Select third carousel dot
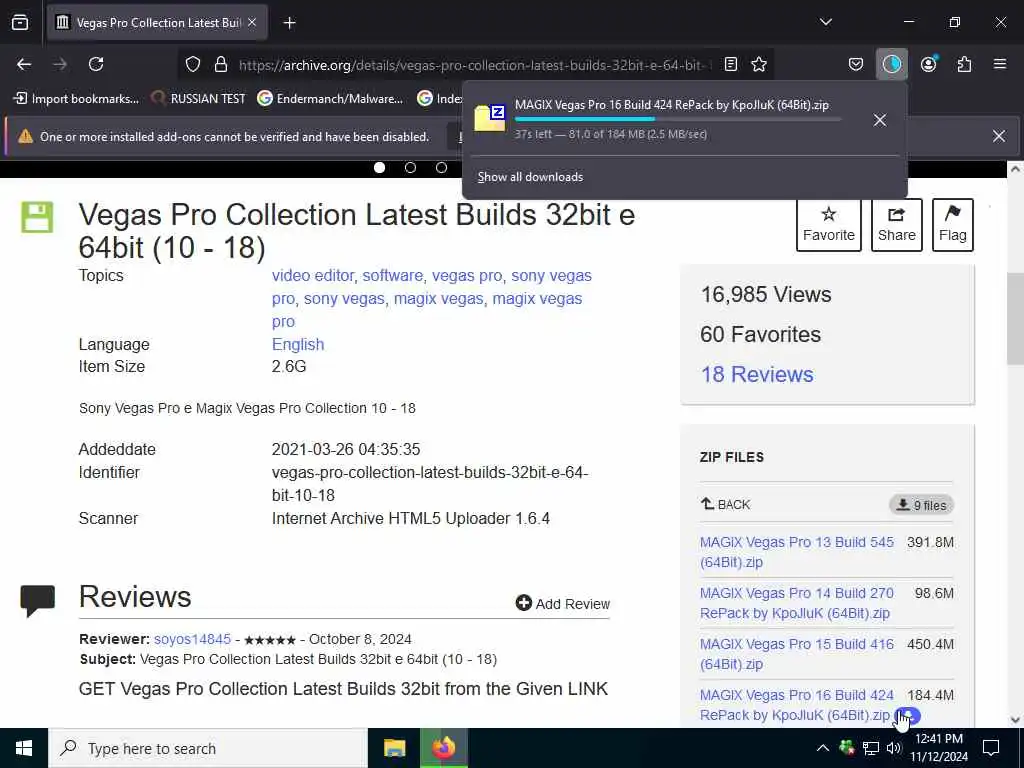The height and width of the screenshot is (768, 1024). click(x=441, y=168)
